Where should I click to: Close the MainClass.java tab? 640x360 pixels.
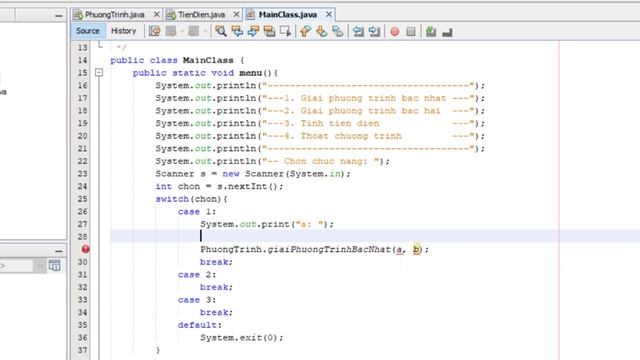pyautogui.click(x=329, y=14)
